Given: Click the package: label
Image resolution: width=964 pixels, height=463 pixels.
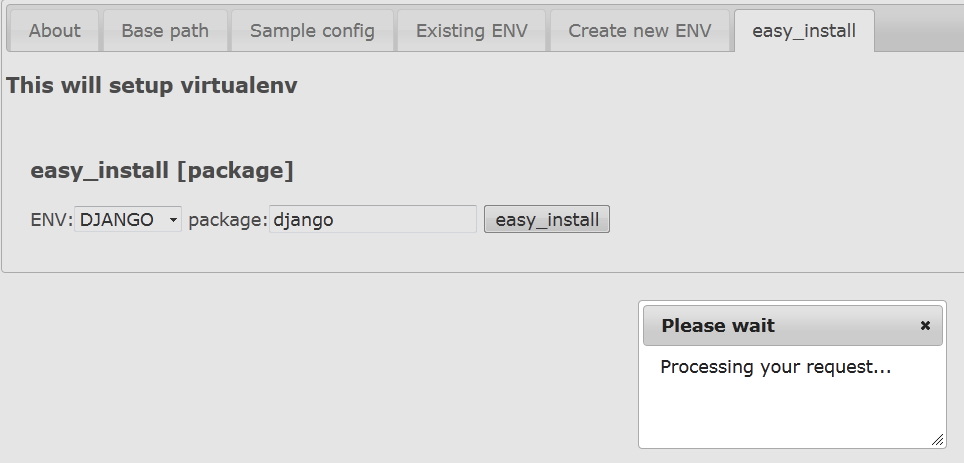Looking at the screenshot, I should [227, 220].
